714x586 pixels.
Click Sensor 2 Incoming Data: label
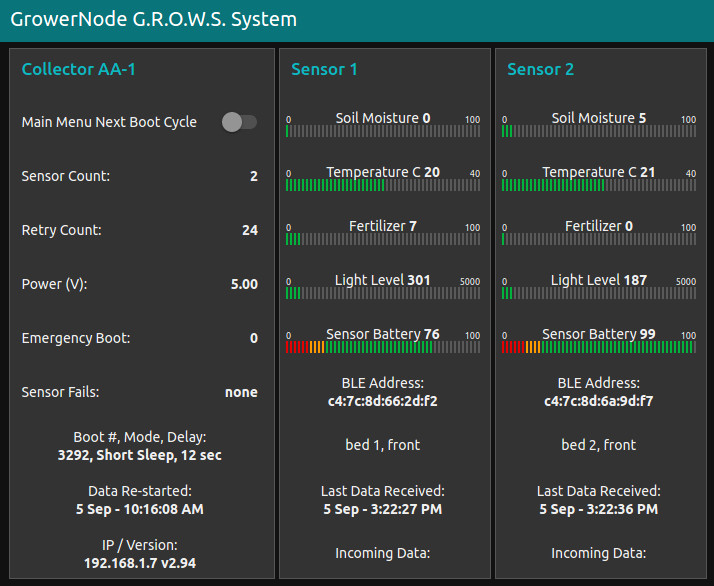[599, 553]
